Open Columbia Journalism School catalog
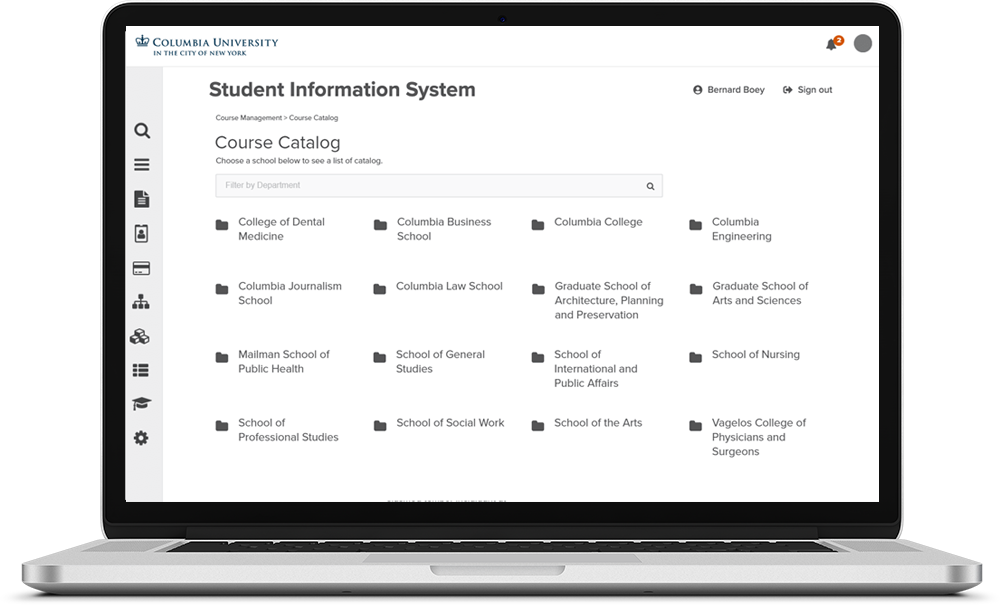The height and width of the screenshot is (605, 1000). (x=290, y=293)
